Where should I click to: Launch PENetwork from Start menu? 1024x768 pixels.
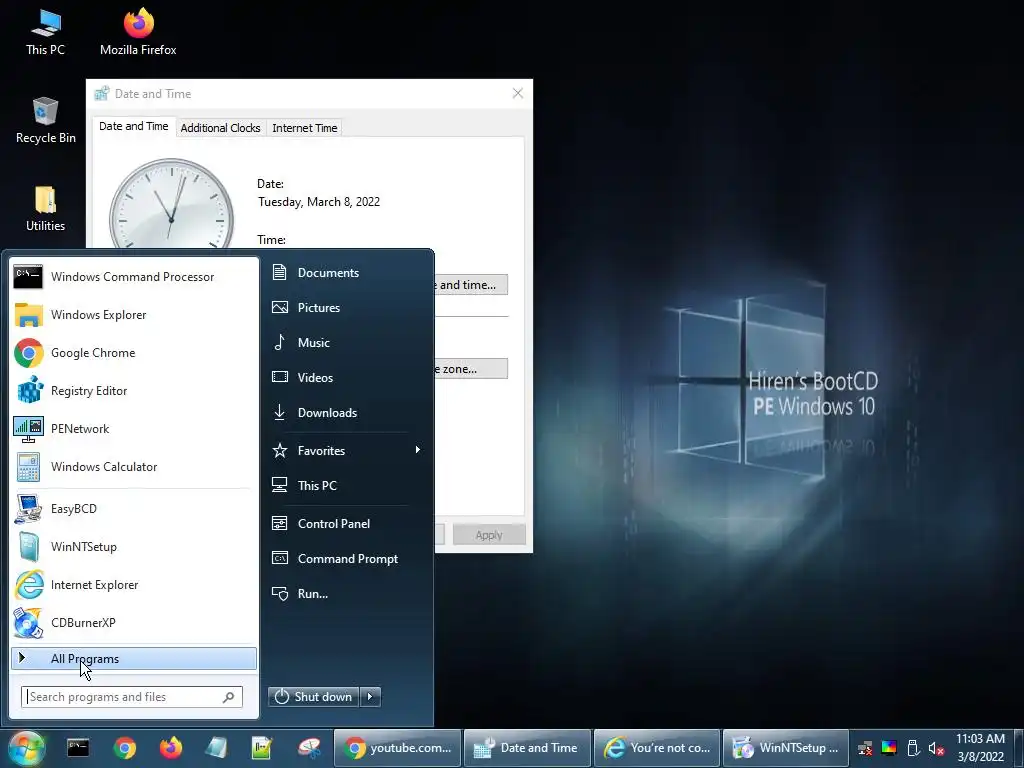click(133, 428)
